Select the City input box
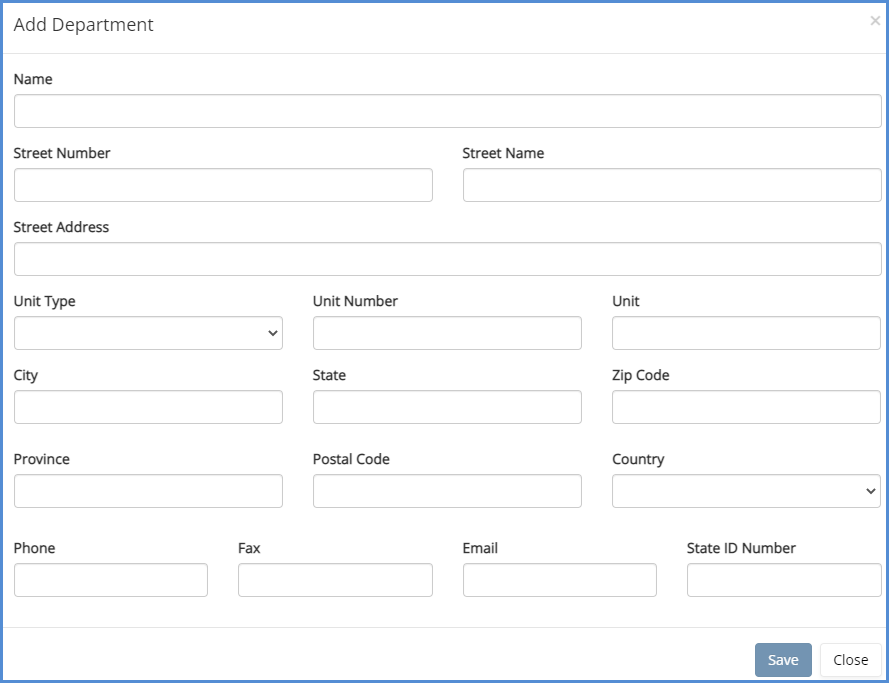889x683 pixels. point(148,407)
